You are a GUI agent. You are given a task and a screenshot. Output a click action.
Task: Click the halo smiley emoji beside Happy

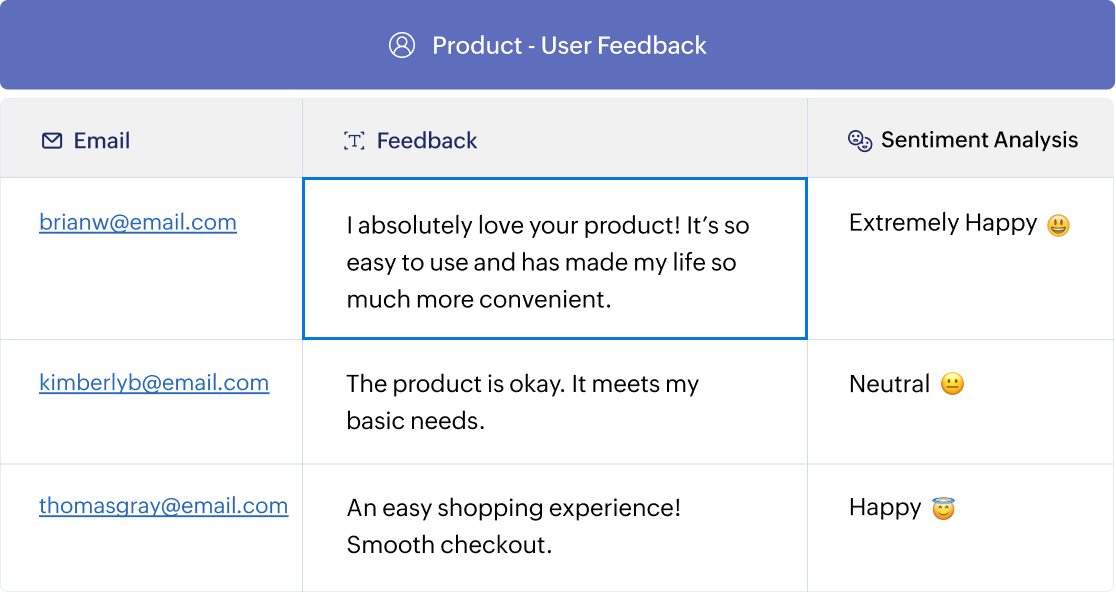pos(943,509)
